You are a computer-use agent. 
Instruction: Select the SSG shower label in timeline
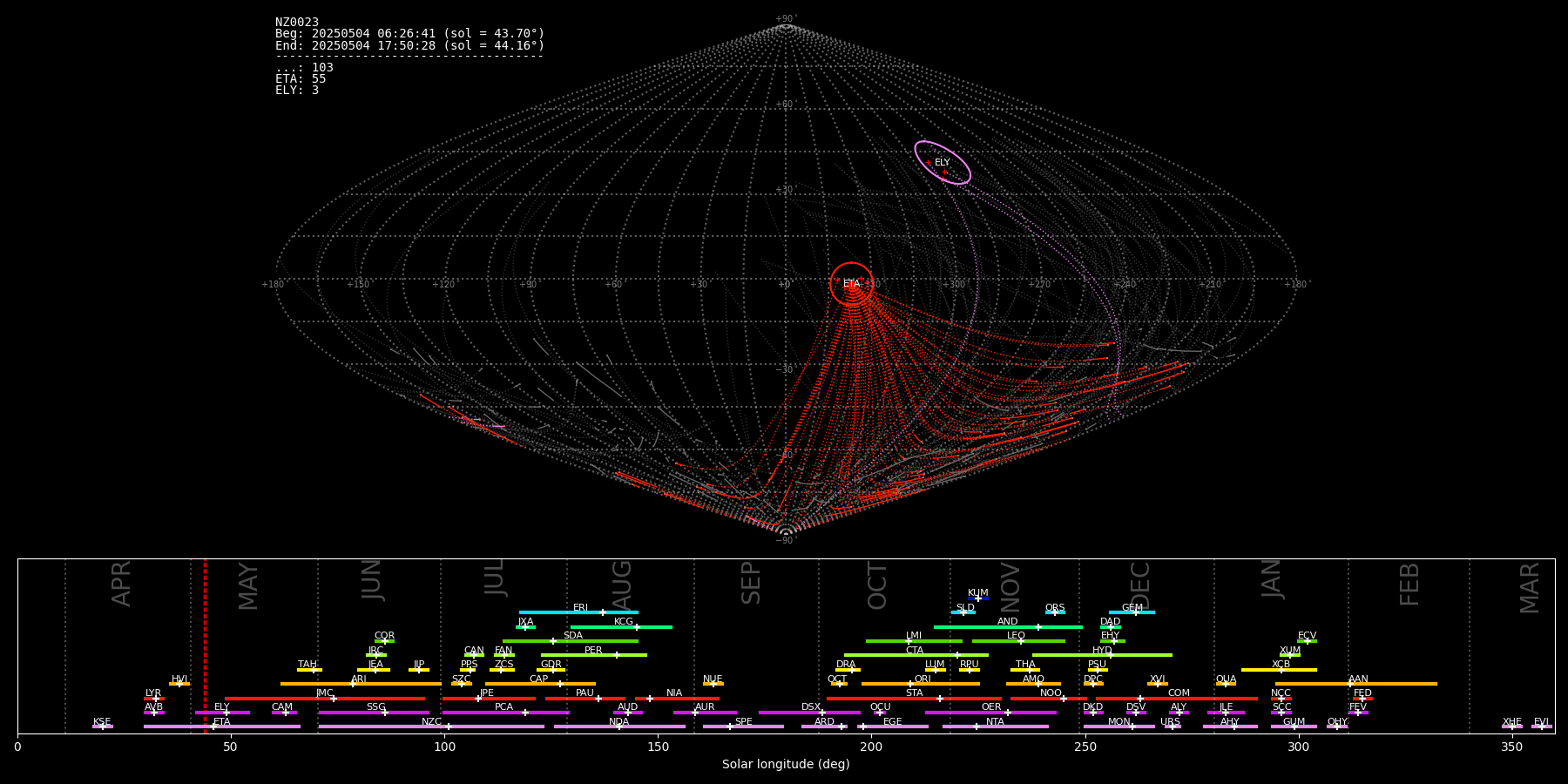coord(375,707)
